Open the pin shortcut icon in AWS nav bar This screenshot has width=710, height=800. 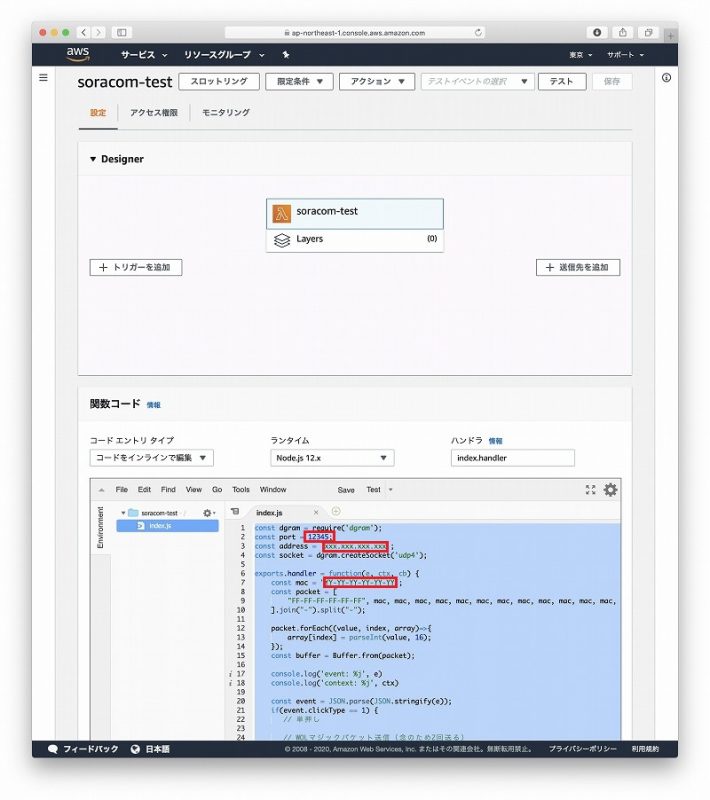coord(286,55)
